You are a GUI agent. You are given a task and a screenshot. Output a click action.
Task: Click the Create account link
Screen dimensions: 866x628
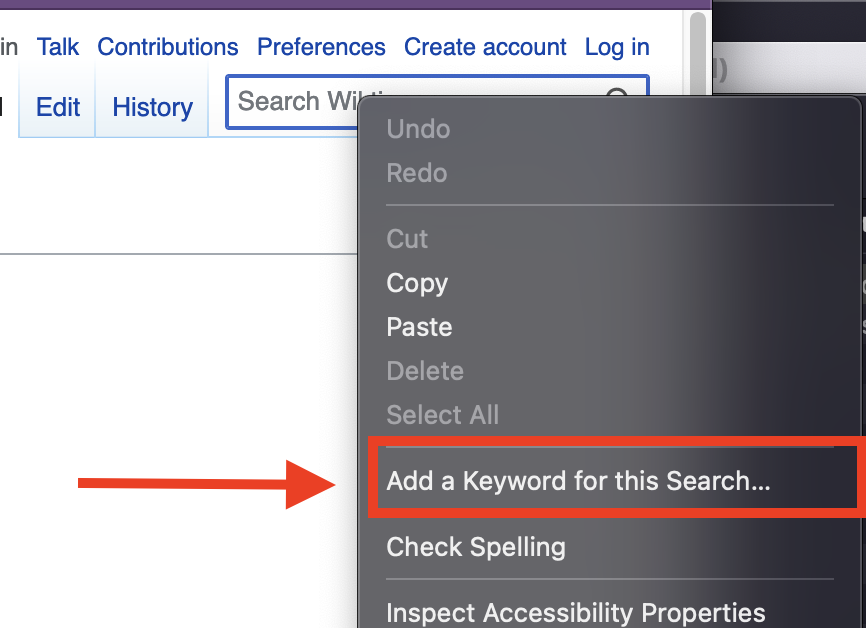(484, 47)
